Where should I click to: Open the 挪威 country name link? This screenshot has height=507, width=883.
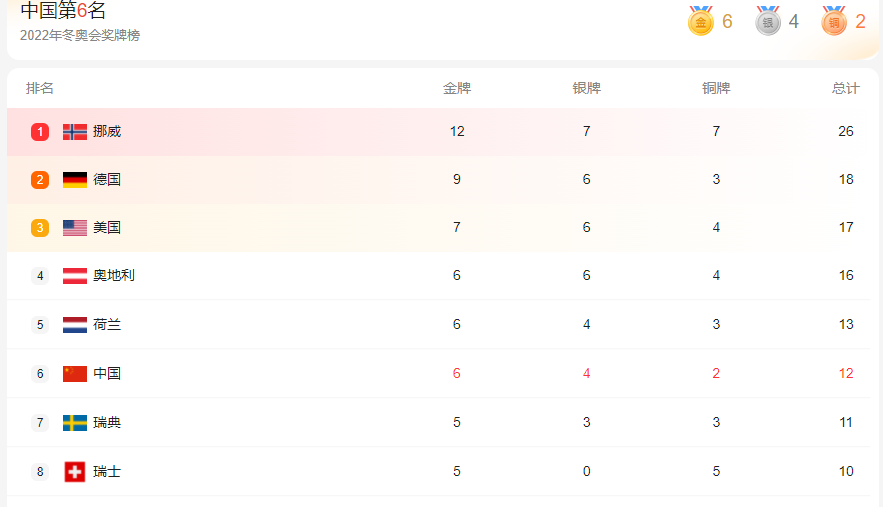coord(107,131)
